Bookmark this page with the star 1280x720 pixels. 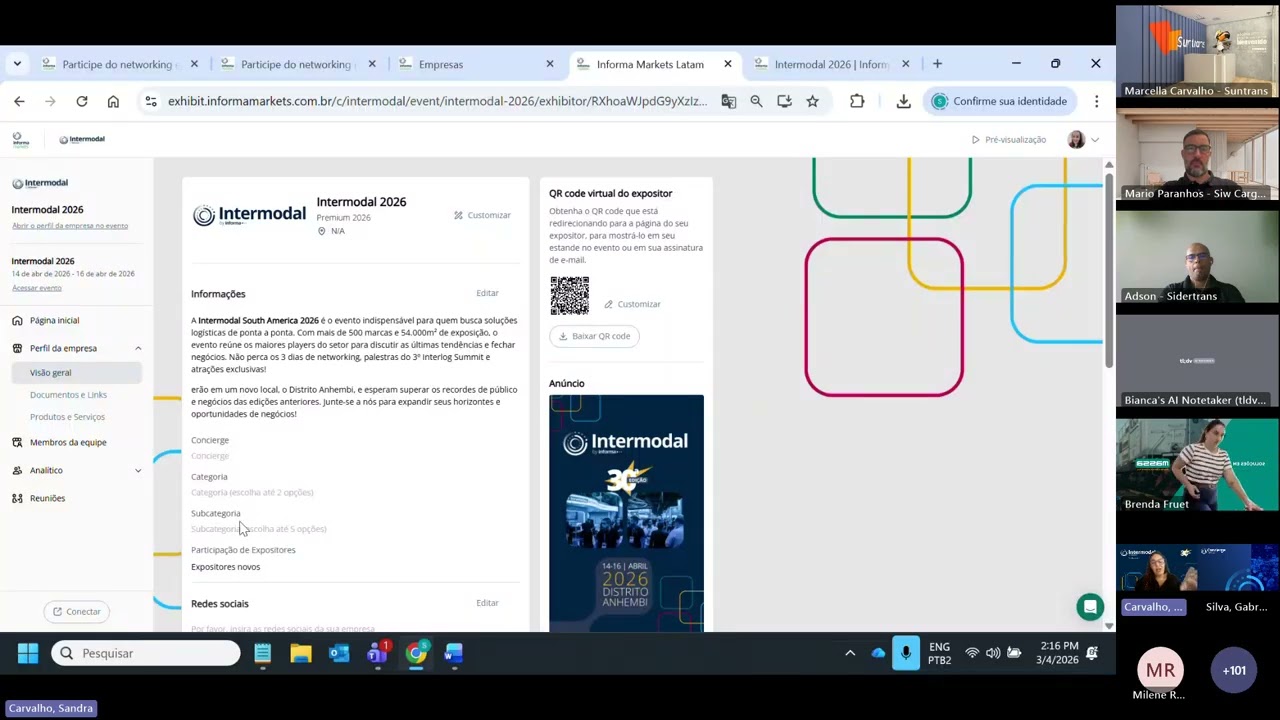[x=812, y=101]
